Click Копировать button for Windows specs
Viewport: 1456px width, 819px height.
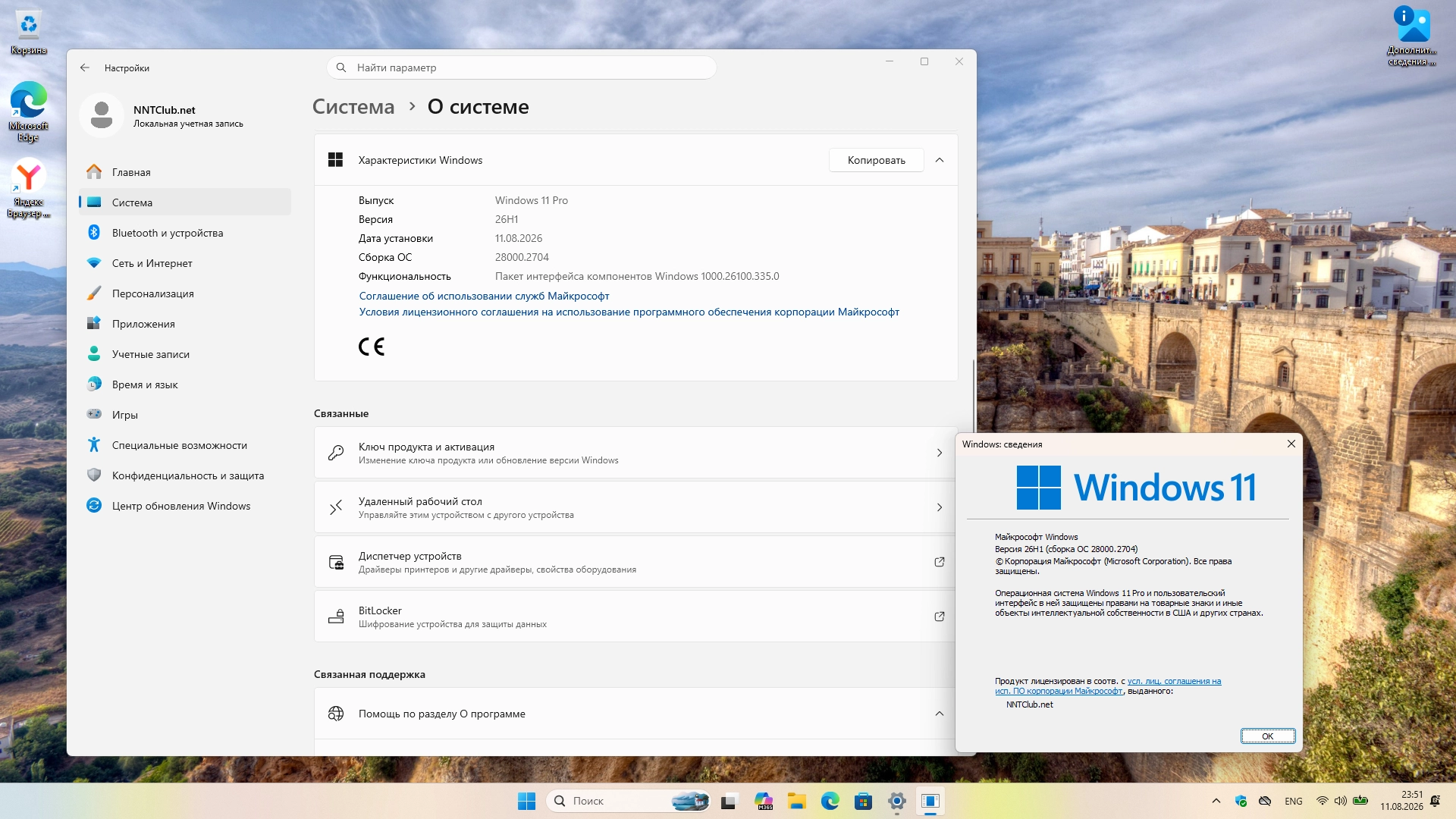tap(876, 160)
